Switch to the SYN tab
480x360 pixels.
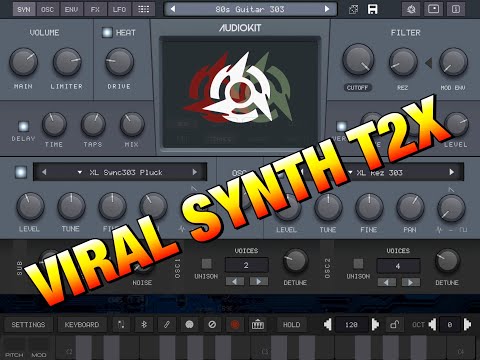[24, 9]
